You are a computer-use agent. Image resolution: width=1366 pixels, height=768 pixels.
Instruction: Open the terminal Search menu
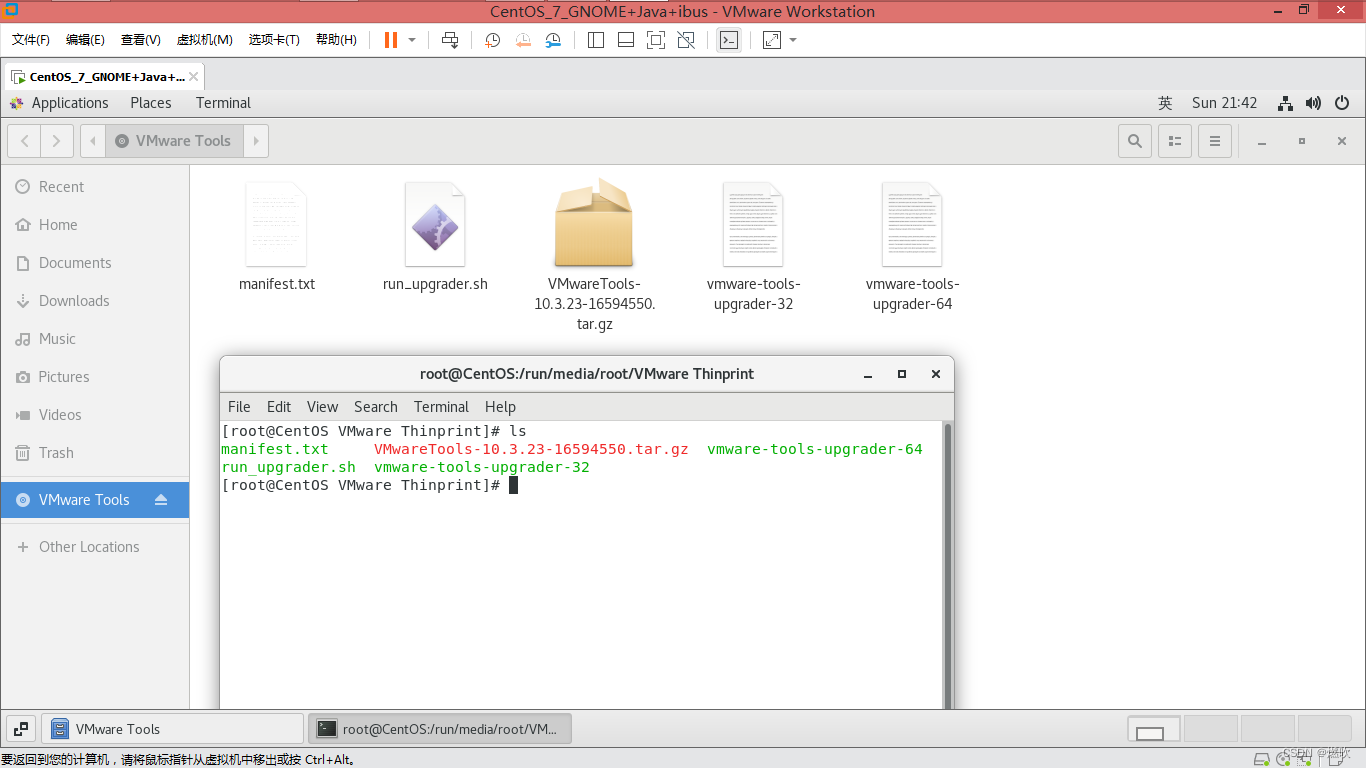(375, 407)
